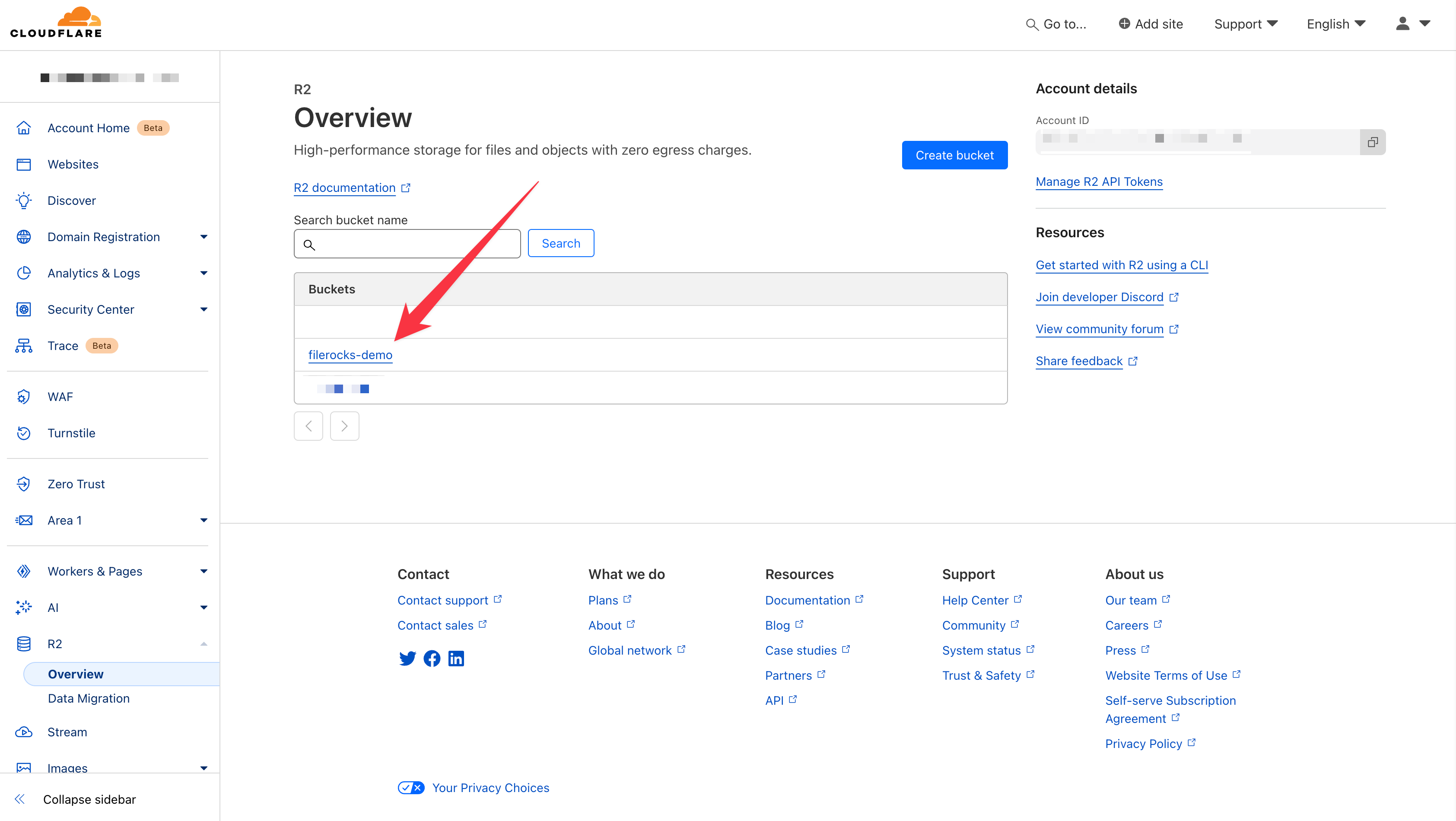Click the Search button
This screenshot has height=821, width=1456.
(561, 243)
